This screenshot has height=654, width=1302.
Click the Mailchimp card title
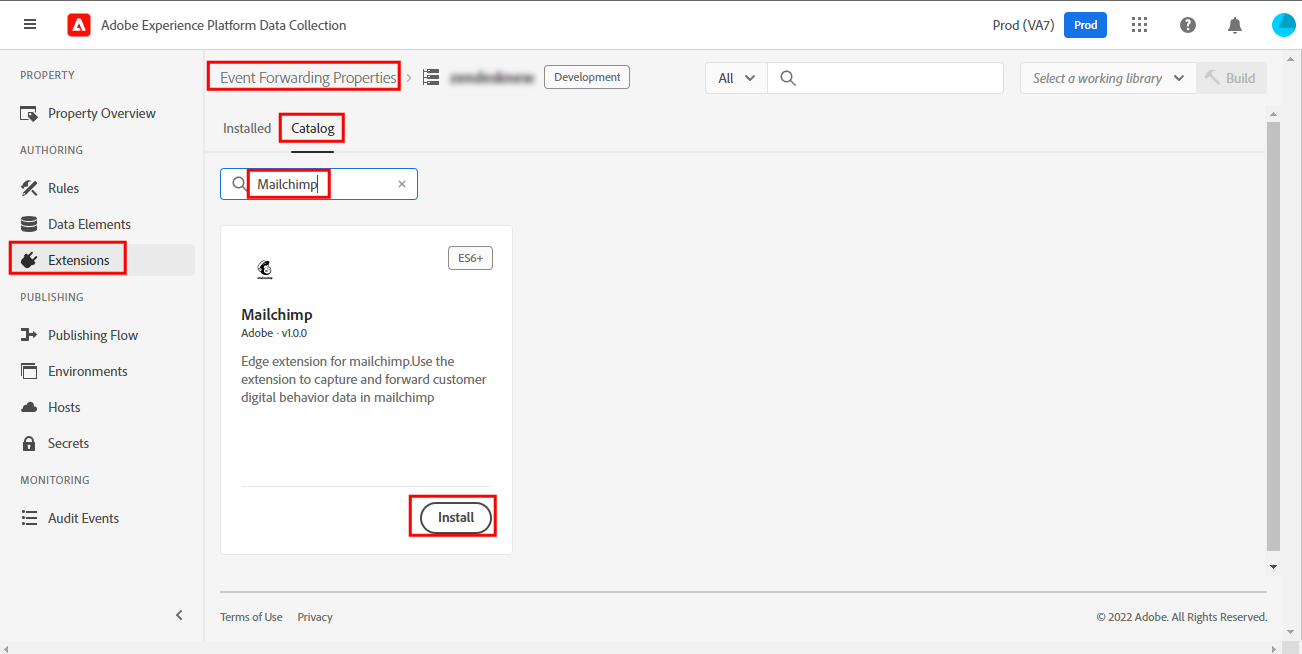coord(277,315)
